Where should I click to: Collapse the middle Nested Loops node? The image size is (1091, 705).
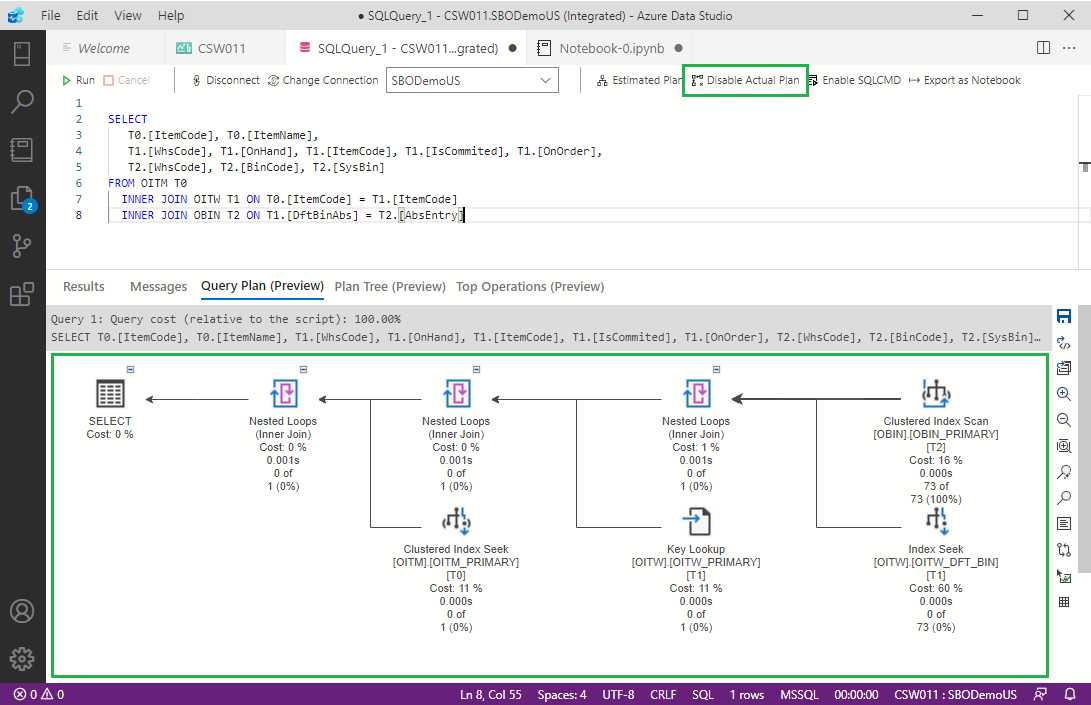(x=477, y=370)
